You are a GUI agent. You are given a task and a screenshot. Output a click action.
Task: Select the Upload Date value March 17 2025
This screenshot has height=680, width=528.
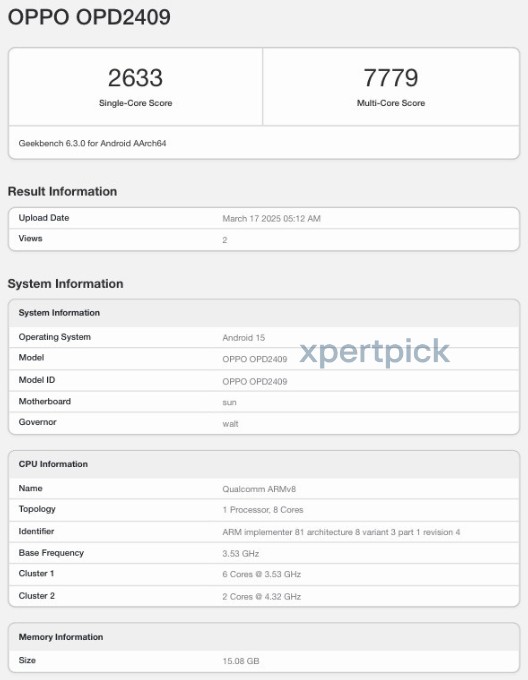pos(271,219)
